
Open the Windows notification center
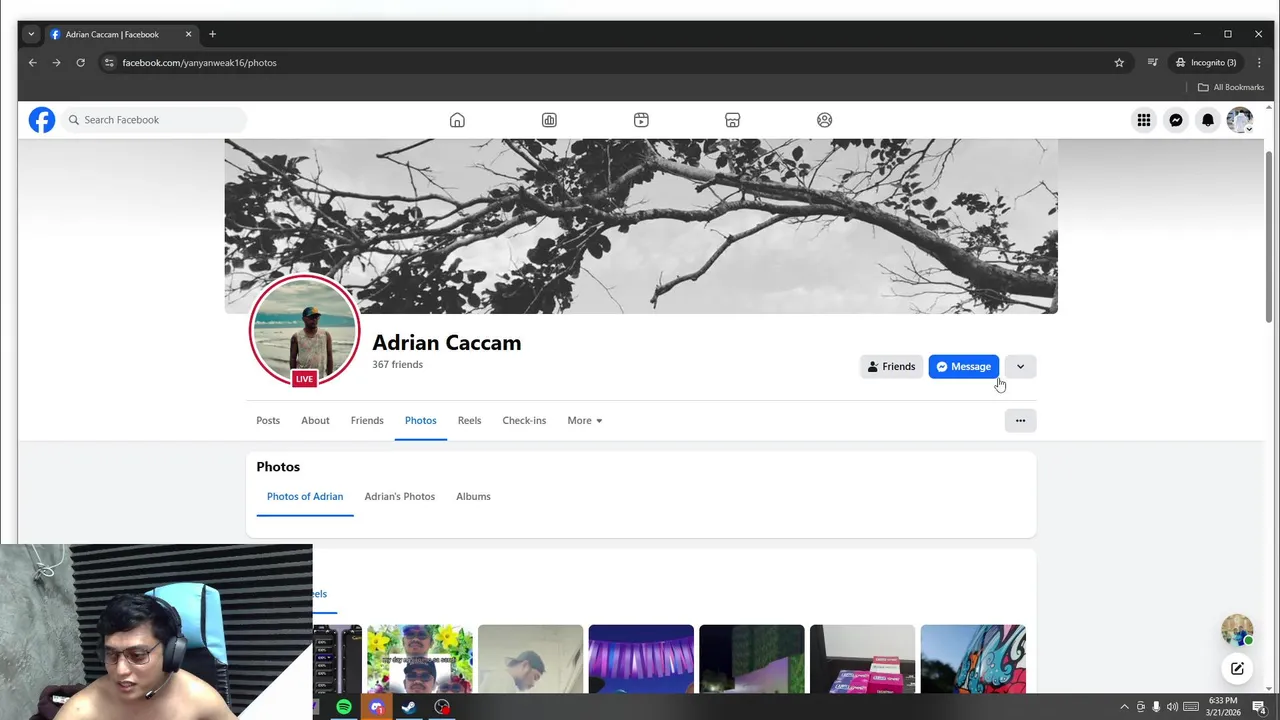[x=1259, y=707]
